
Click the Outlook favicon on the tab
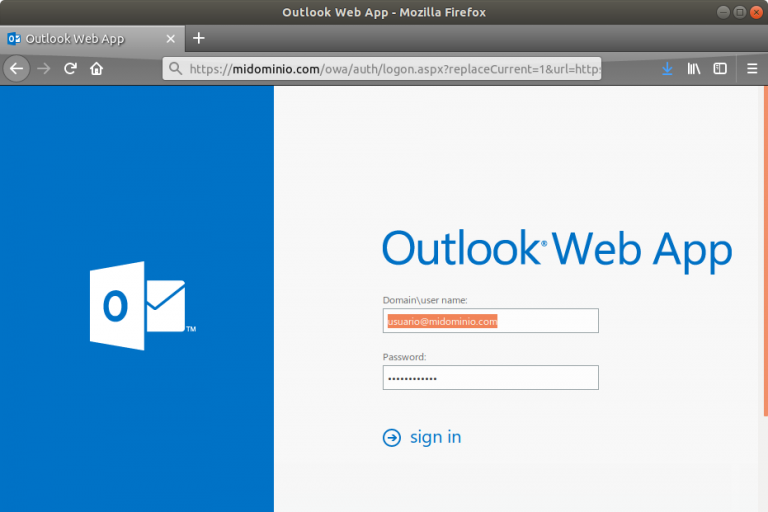point(14,39)
